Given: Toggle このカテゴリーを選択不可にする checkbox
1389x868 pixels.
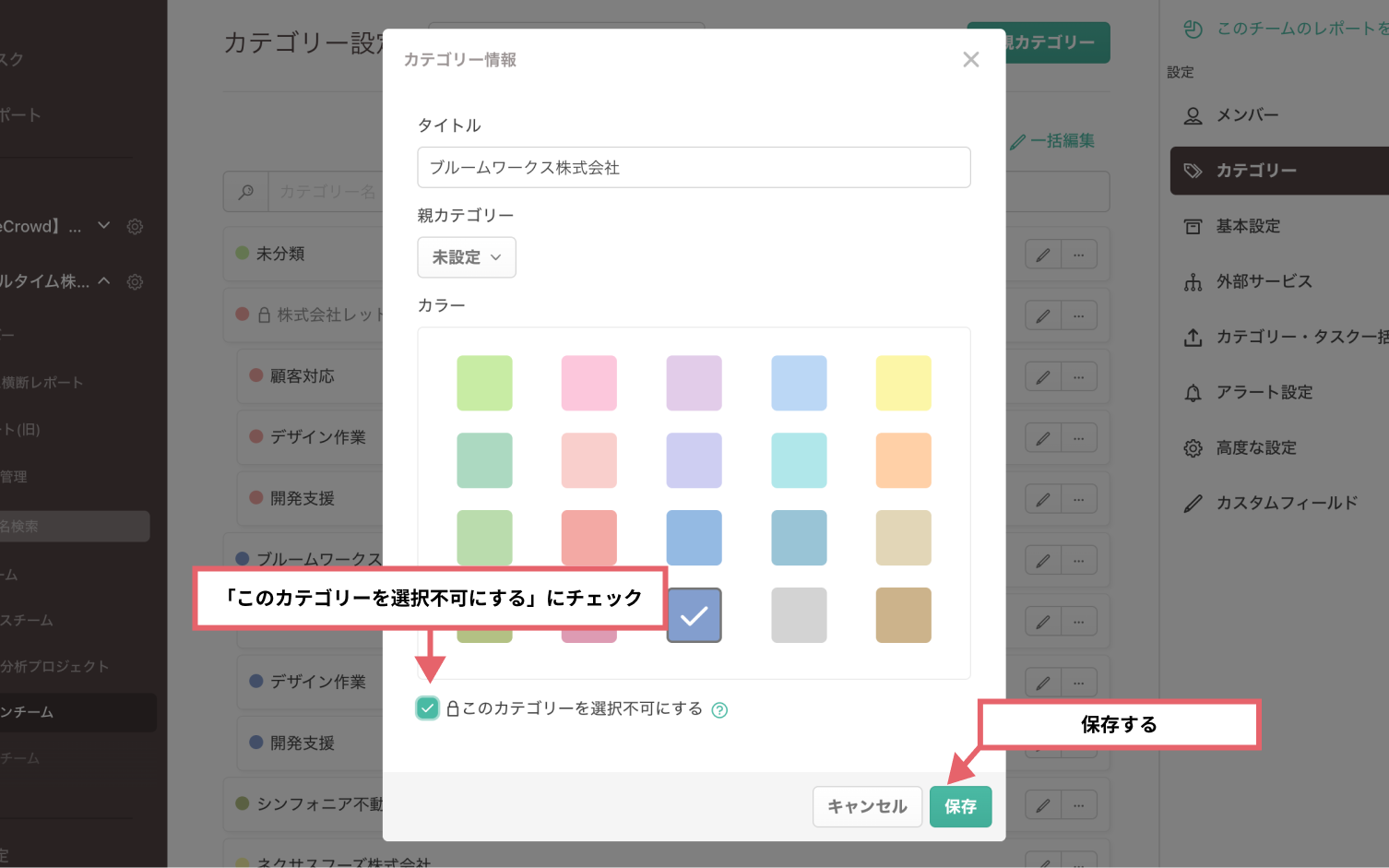Looking at the screenshot, I should coord(427,708).
